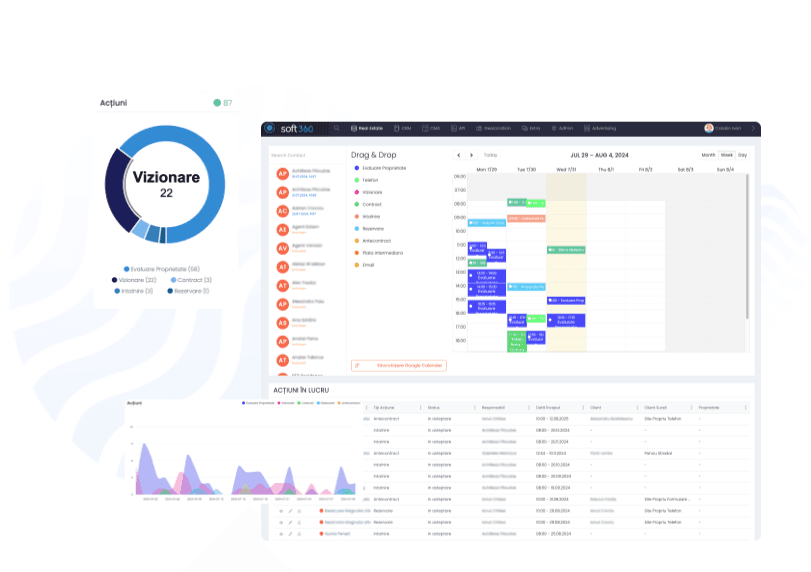Go to next week in calendar
Screen dimensions: 811x572
point(471,155)
